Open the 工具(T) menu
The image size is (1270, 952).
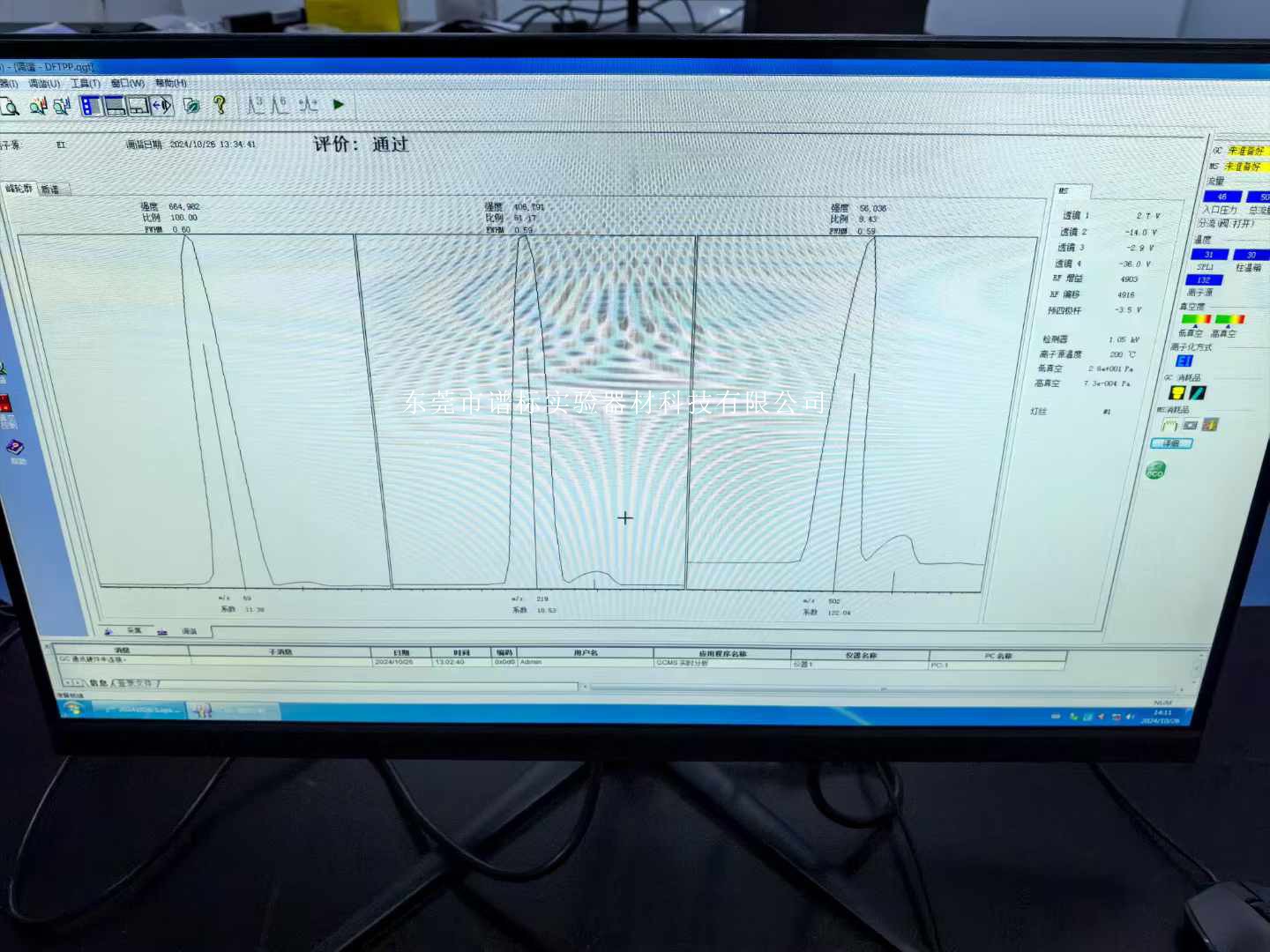click(86, 84)
